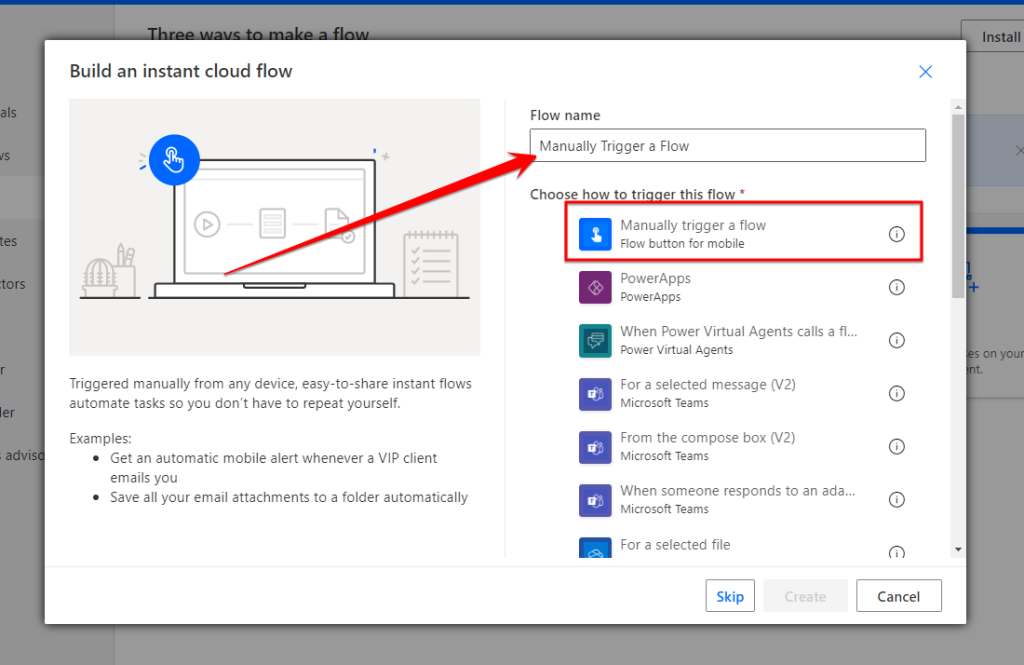Show info for From the compose box (V2)

pyautogui.click(x=897, y=447)
